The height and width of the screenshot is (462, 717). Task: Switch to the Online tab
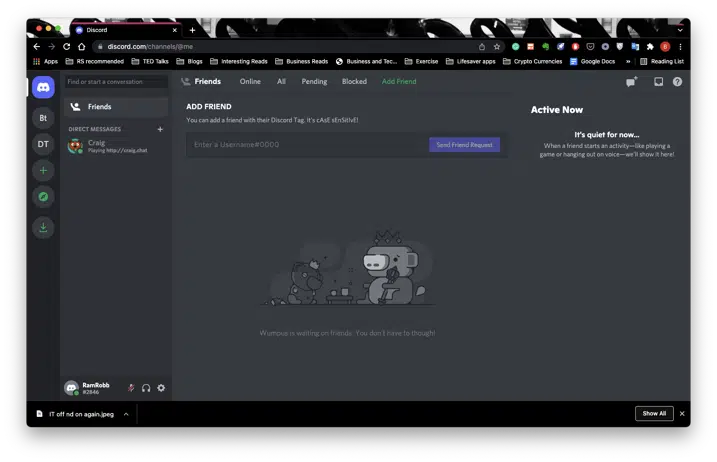coord(250,81)
